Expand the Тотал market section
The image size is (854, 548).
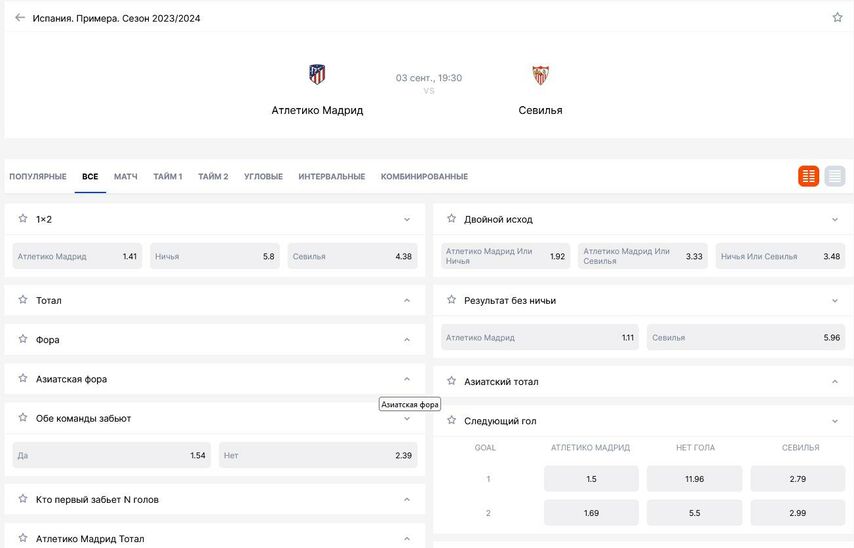(x=407, y=300)
